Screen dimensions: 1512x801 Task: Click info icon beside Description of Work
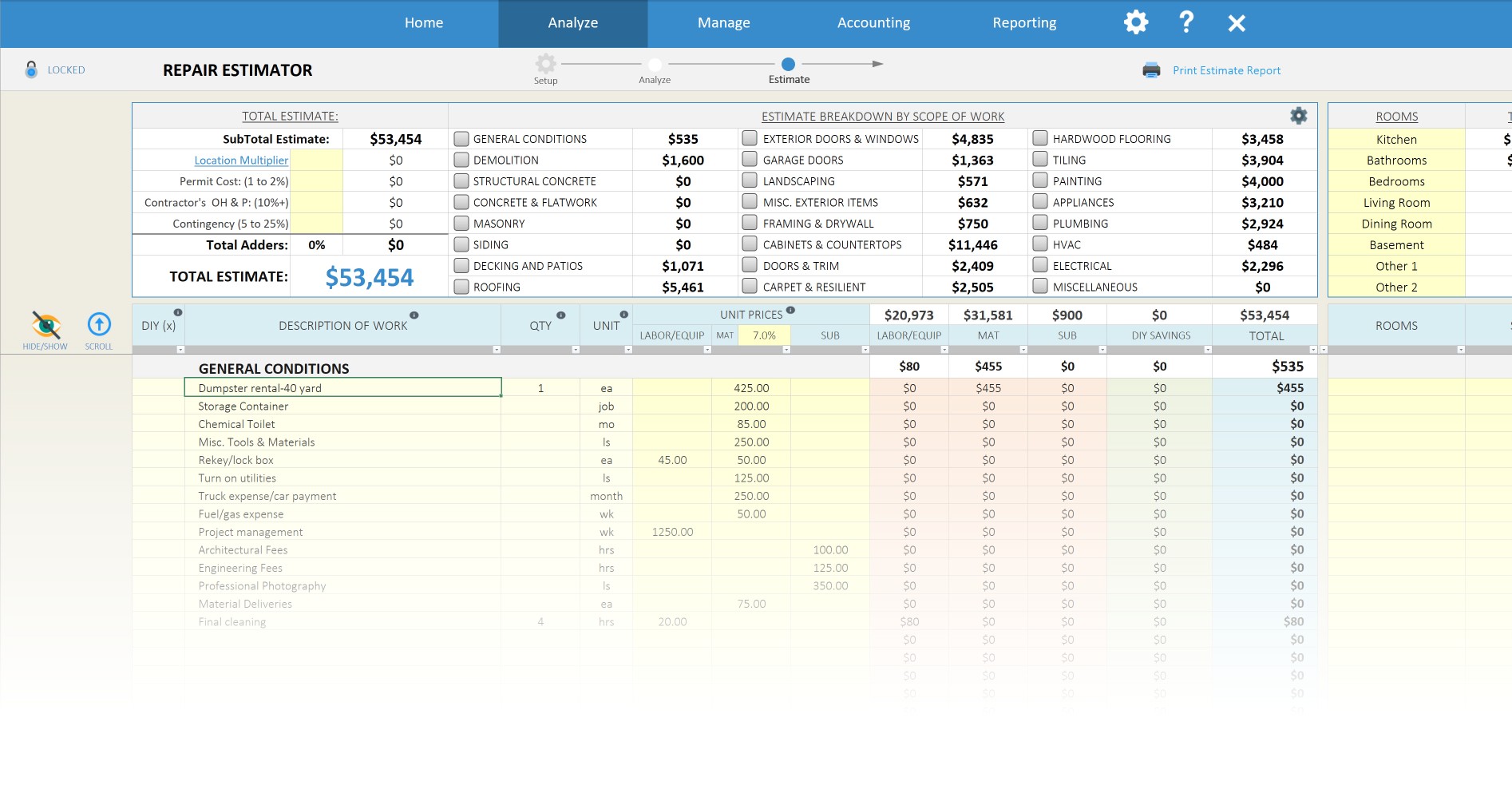(414, 315)
